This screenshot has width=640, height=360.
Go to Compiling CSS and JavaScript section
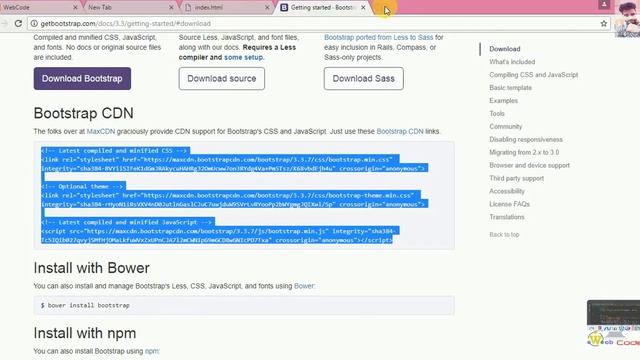coord(533,75)
